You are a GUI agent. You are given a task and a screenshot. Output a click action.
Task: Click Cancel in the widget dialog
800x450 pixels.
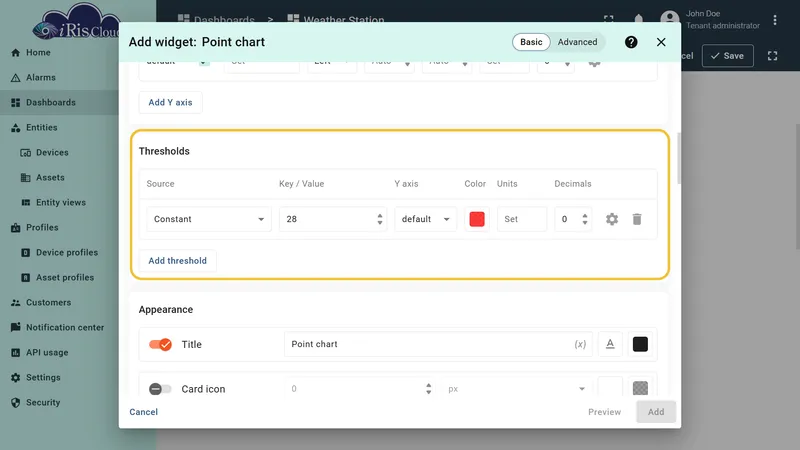coord(143,412)
